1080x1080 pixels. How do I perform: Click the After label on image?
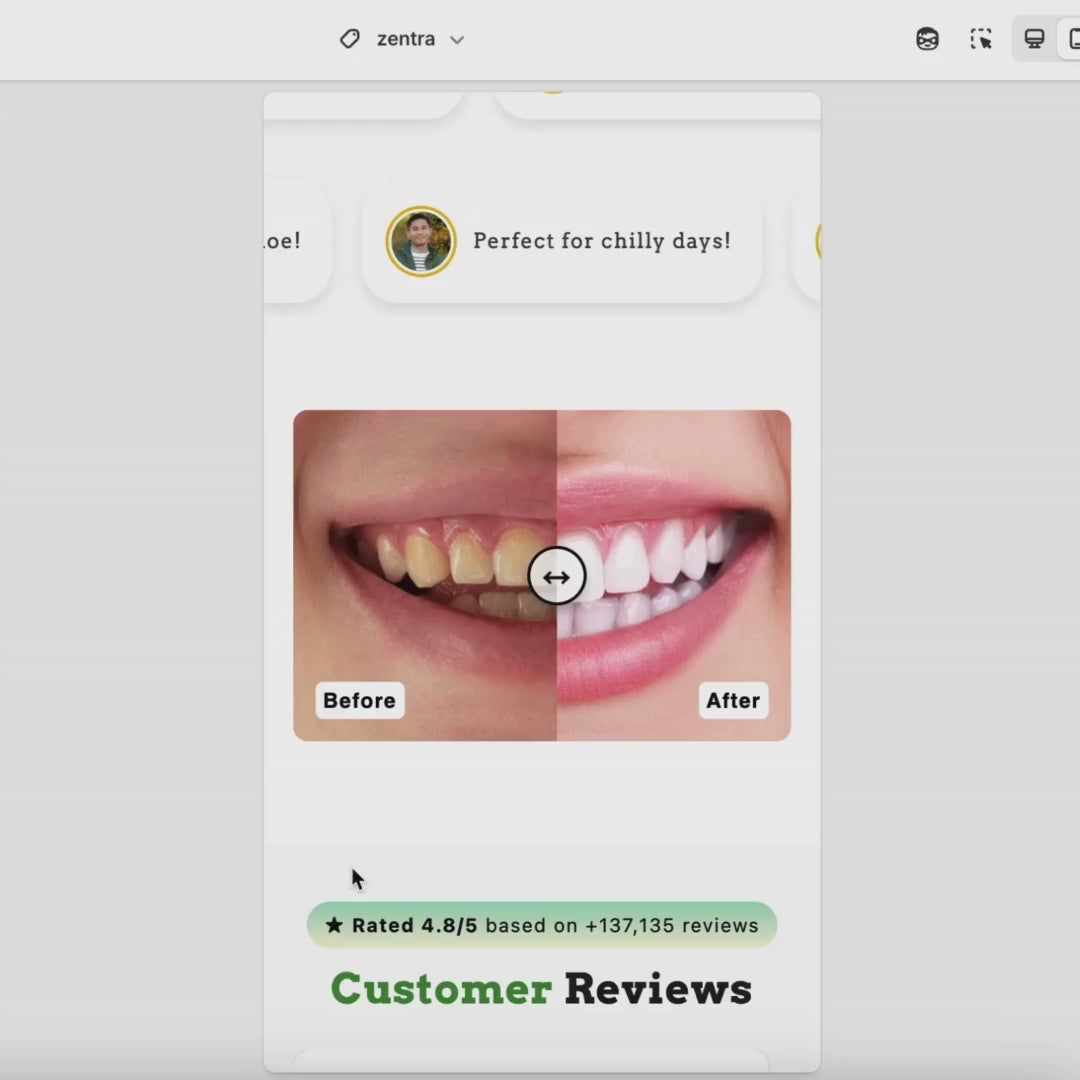point(733,700)
